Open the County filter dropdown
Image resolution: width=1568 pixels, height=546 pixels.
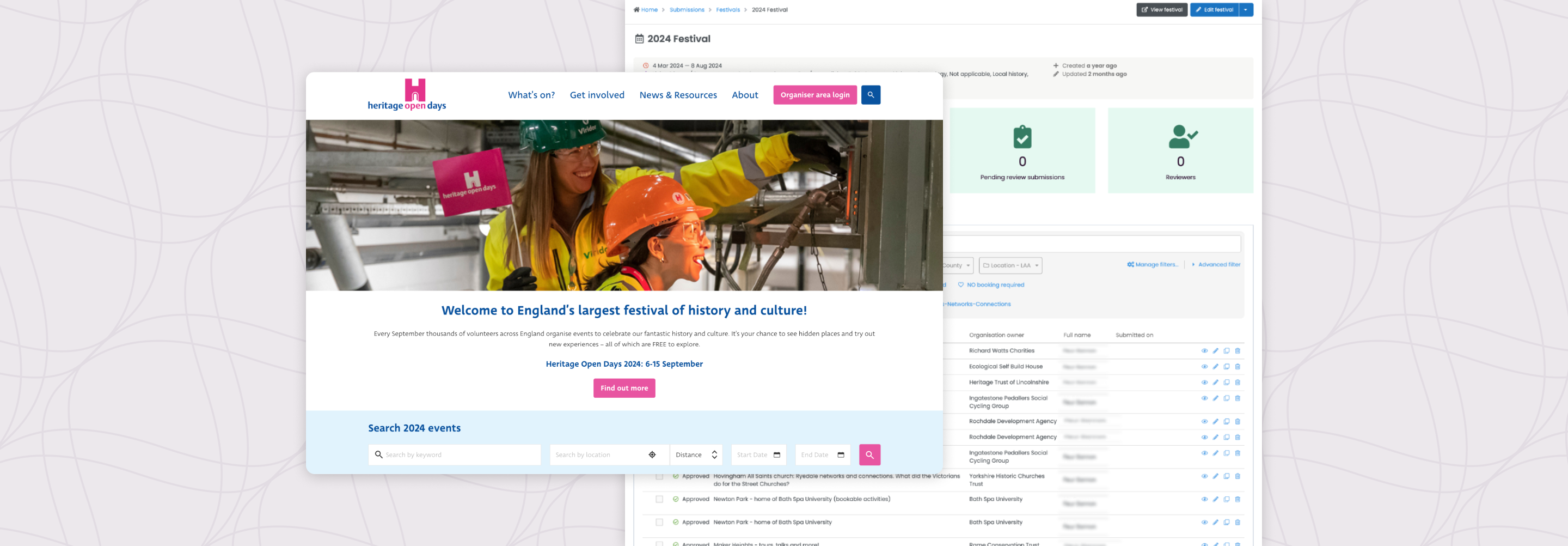pos(958,266)
